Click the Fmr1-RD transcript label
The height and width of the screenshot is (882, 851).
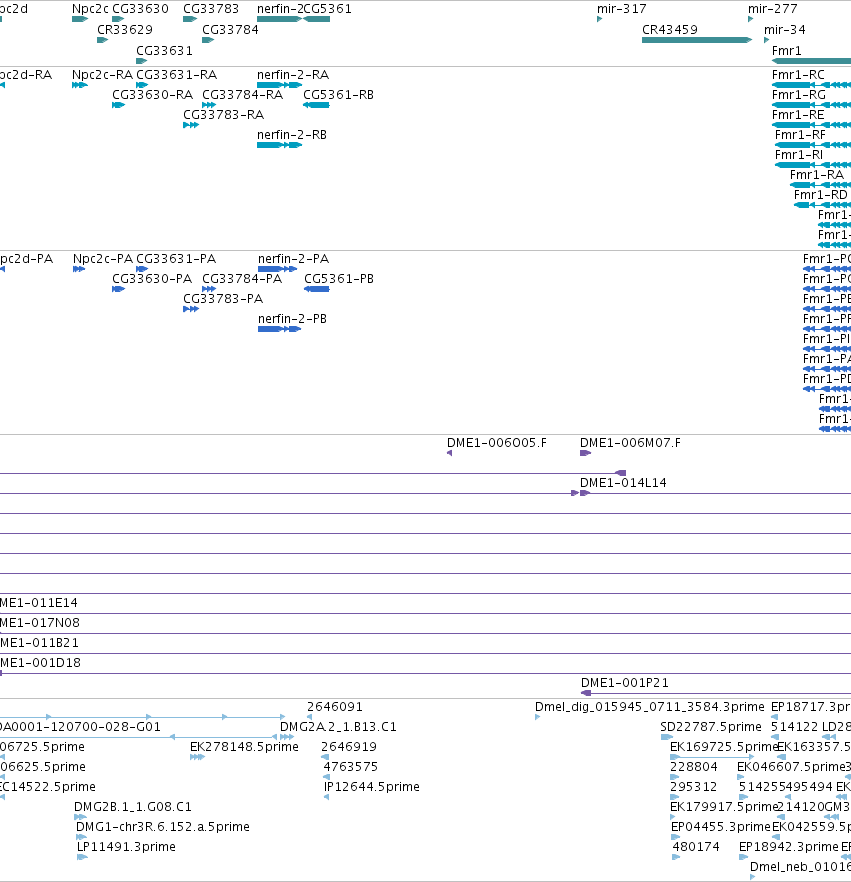[x=821, y=195]
